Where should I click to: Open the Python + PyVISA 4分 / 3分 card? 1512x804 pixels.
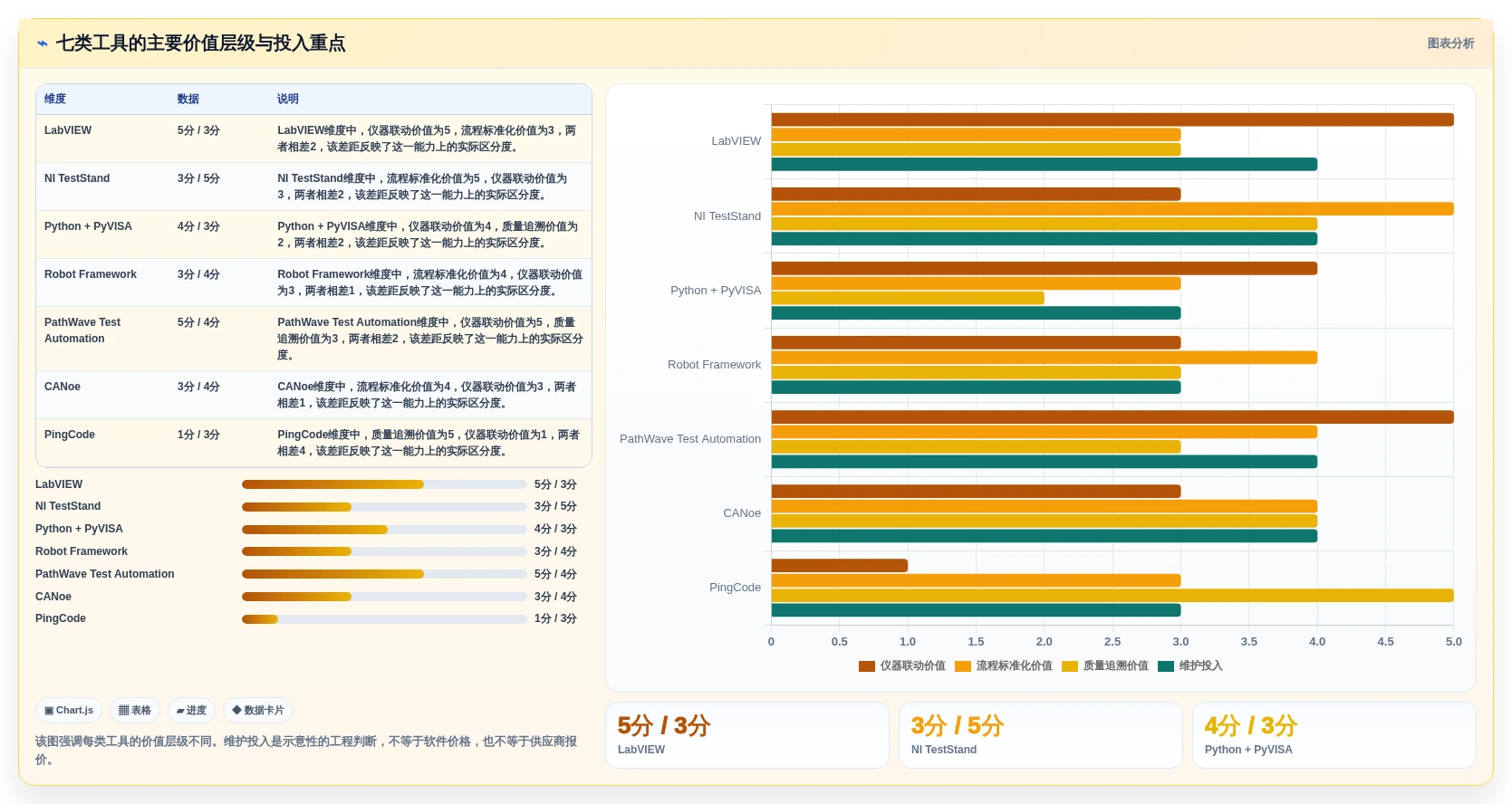(1334, 735)
